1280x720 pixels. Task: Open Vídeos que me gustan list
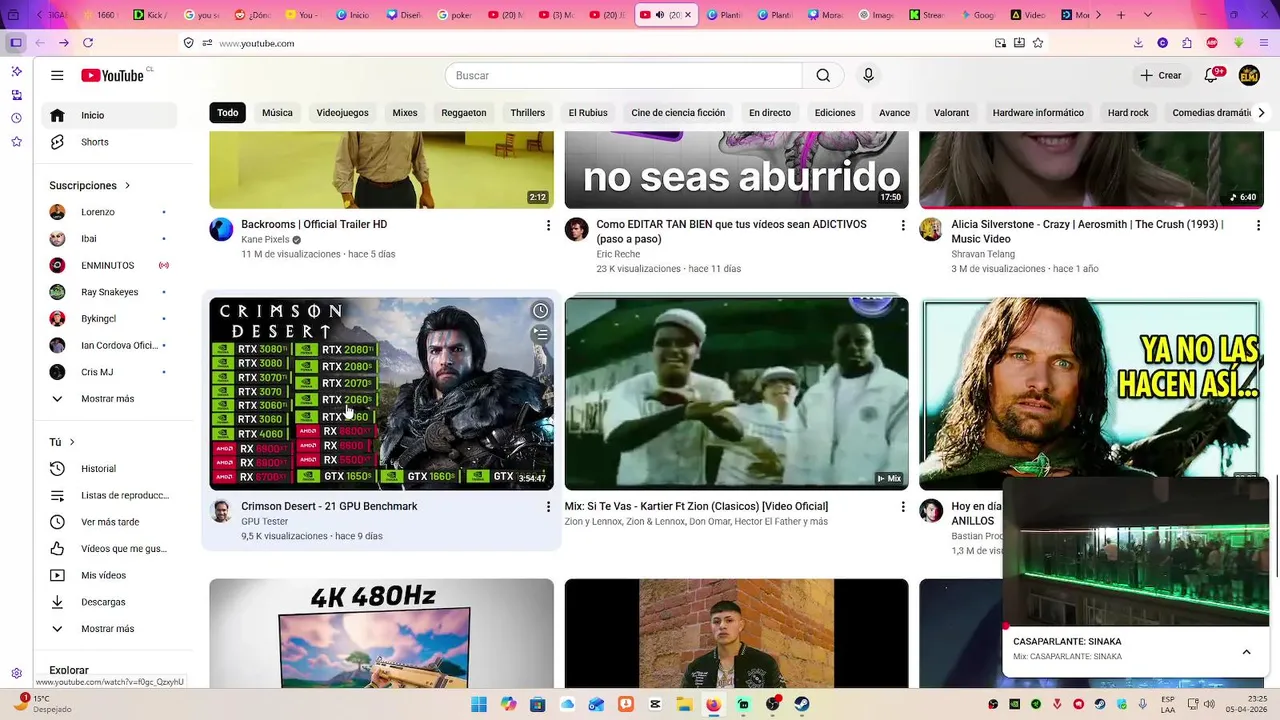point(109,549)
